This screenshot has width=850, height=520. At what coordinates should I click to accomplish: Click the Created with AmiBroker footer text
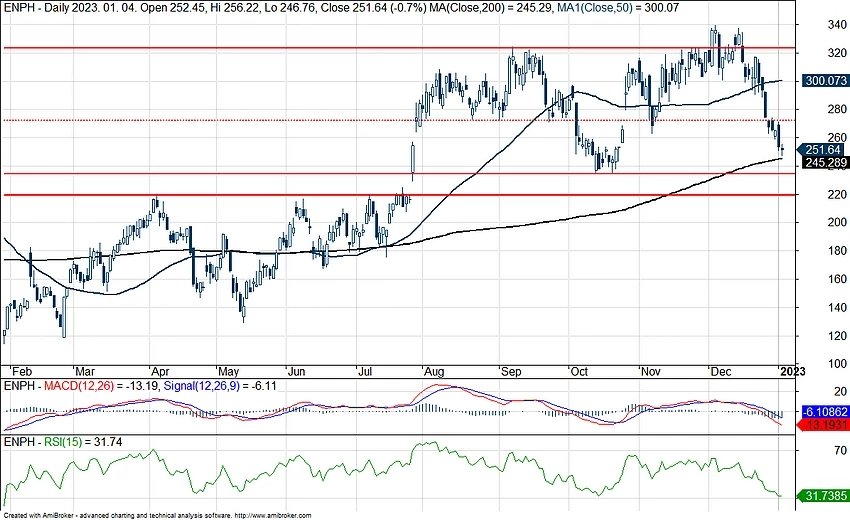(x=157, y=516)
